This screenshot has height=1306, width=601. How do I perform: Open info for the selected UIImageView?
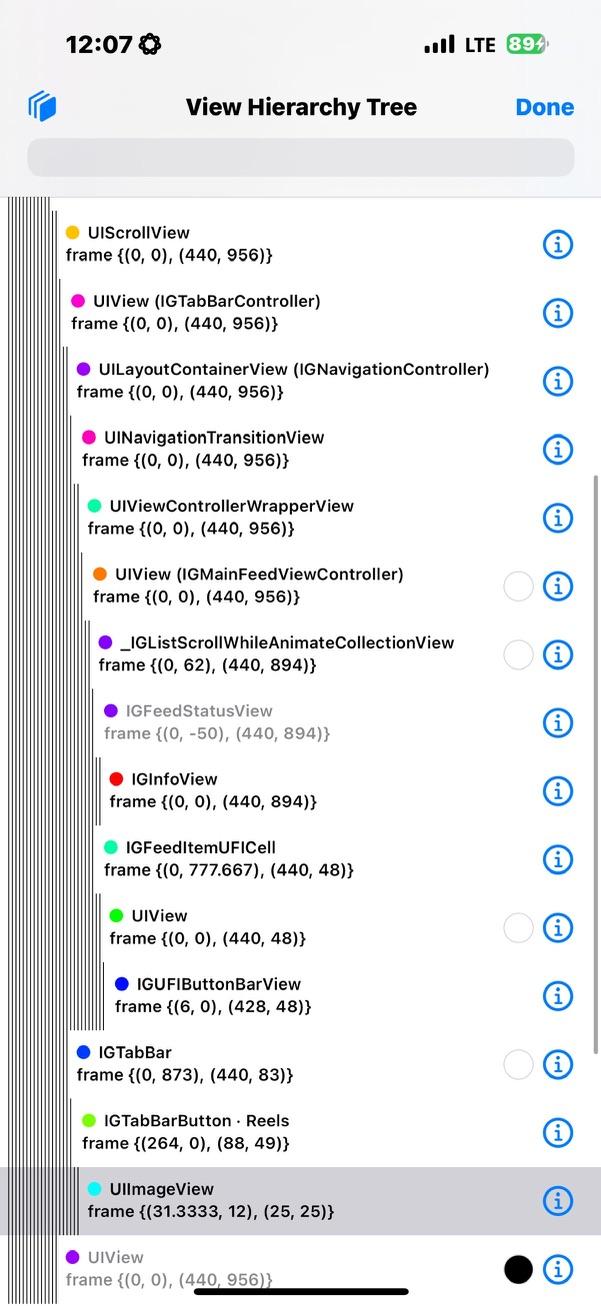tap(558, 1200)
